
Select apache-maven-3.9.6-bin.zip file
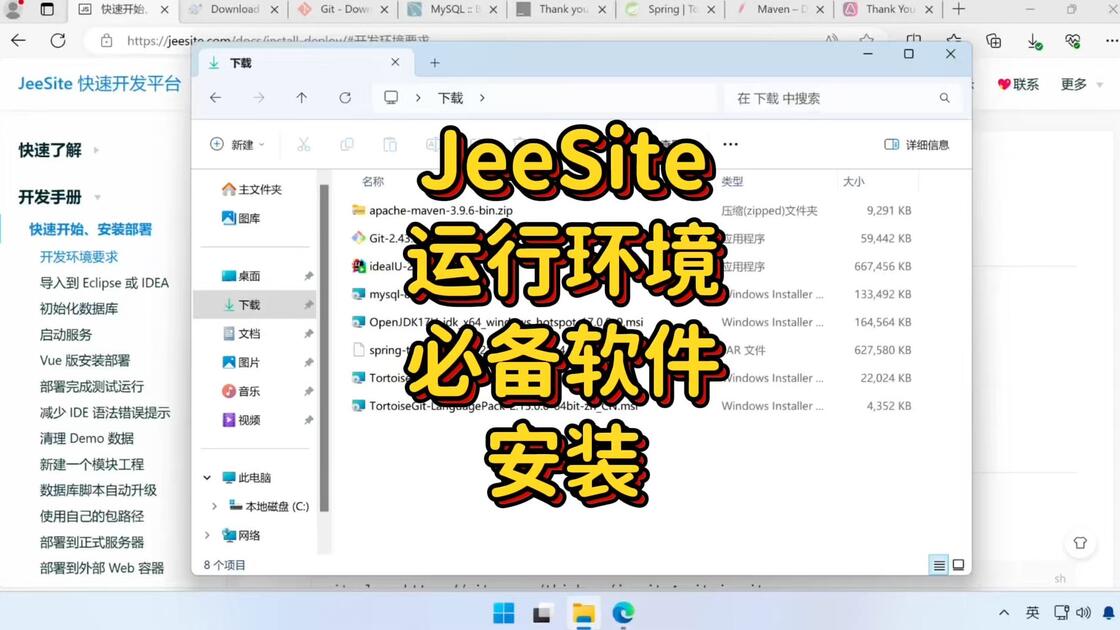point(441,211)
